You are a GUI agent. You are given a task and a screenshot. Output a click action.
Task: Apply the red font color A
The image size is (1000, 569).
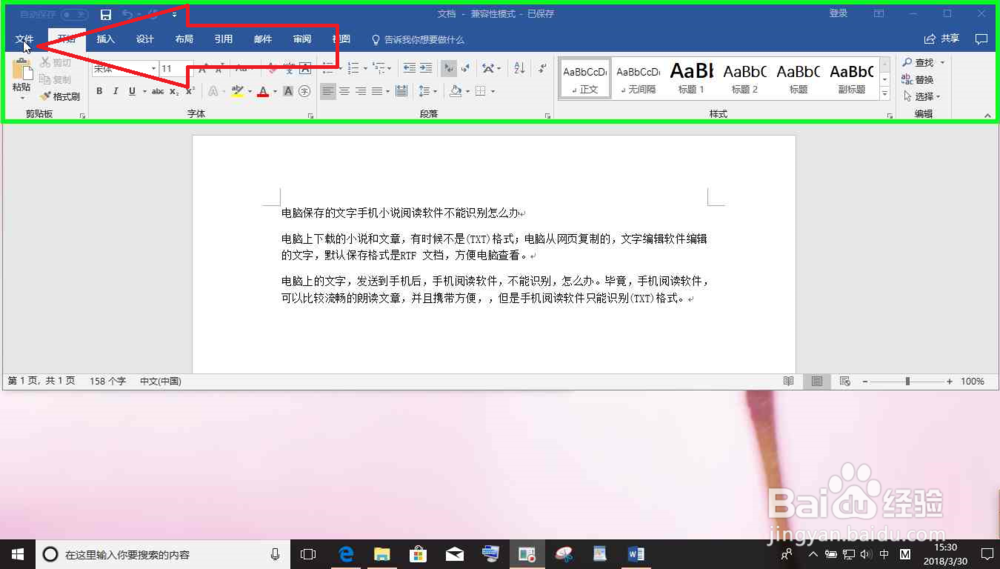pos(263,91)
